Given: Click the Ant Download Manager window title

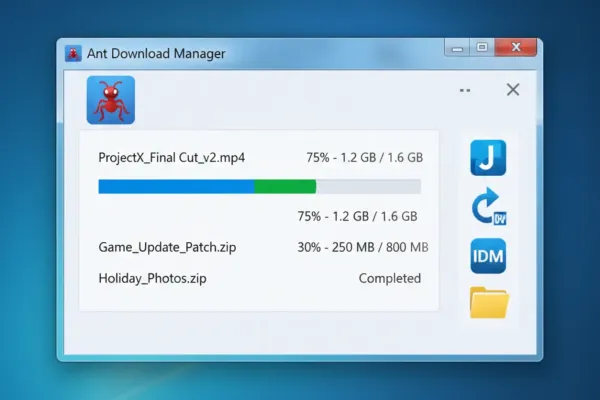Looking at the screenshot, I should click(x=156, y=54).
